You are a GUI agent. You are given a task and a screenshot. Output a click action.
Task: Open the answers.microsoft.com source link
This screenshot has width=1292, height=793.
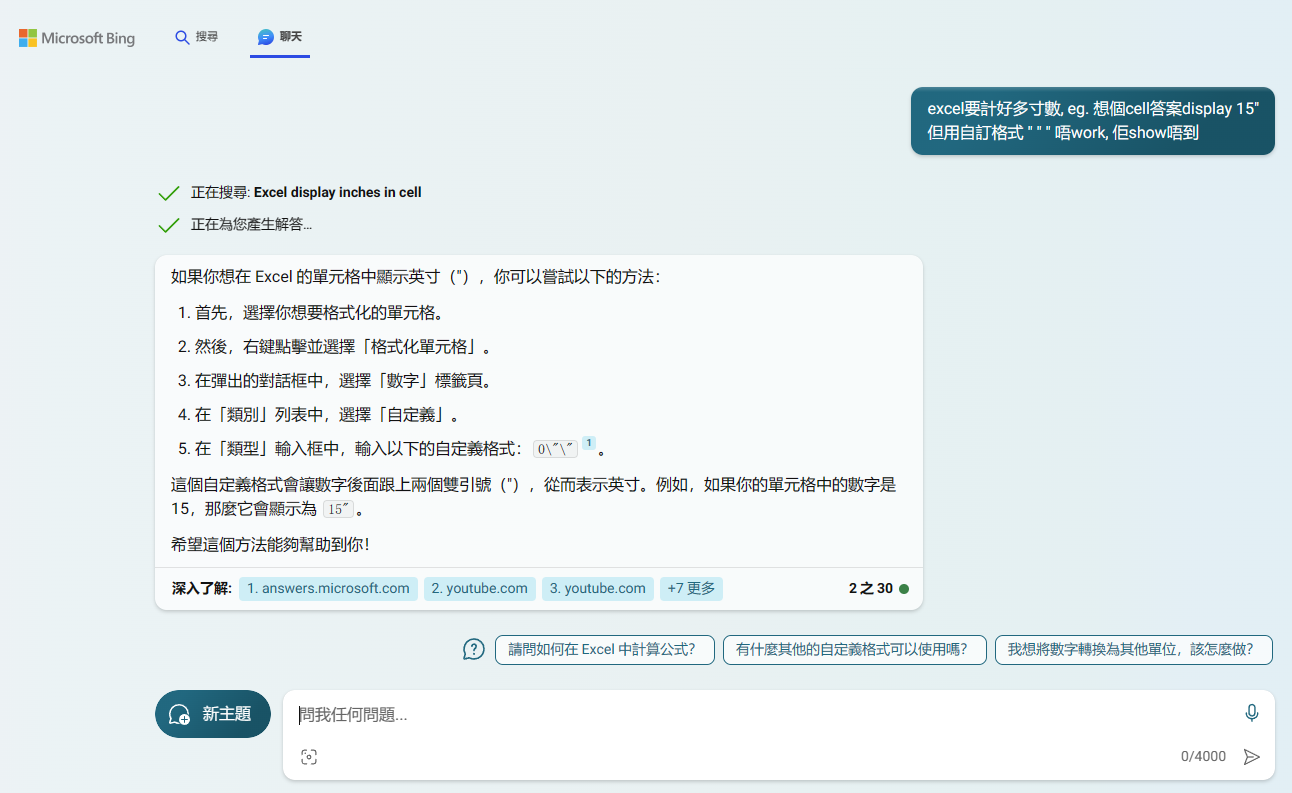(x=328, y=589)
